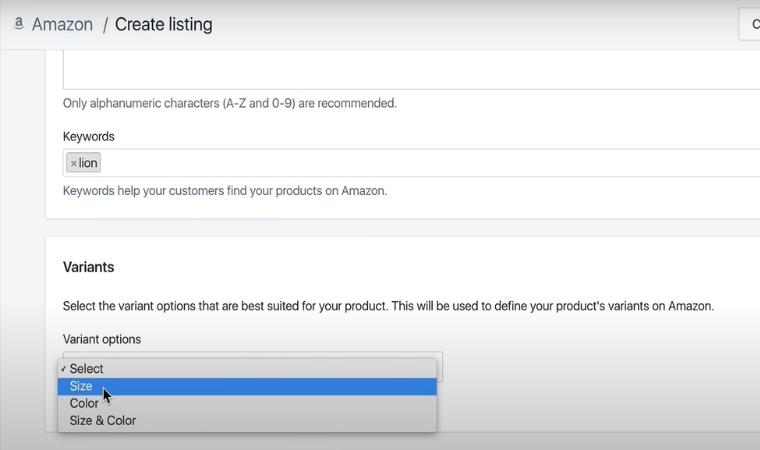Click the Variant options dropdown box edge
Image resolution: width=760 pixels, height=450 pixels.
439,366
